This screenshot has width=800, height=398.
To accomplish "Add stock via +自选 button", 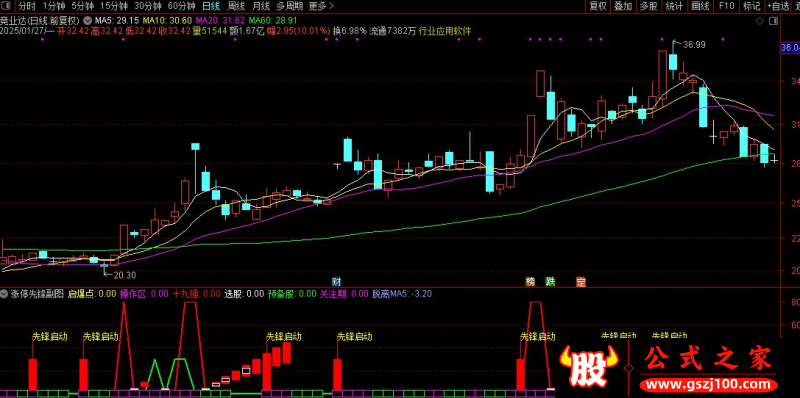I will coord(778,6).
